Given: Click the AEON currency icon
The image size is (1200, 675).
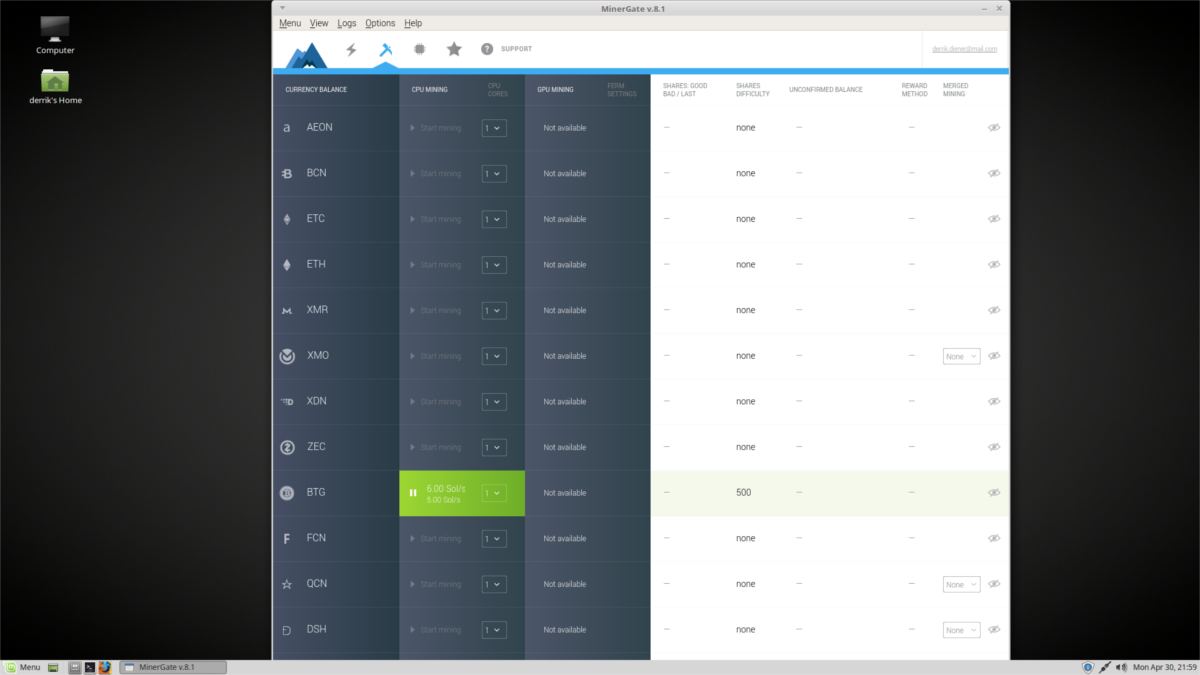Looking at the screenshot, I should (287, 128).
